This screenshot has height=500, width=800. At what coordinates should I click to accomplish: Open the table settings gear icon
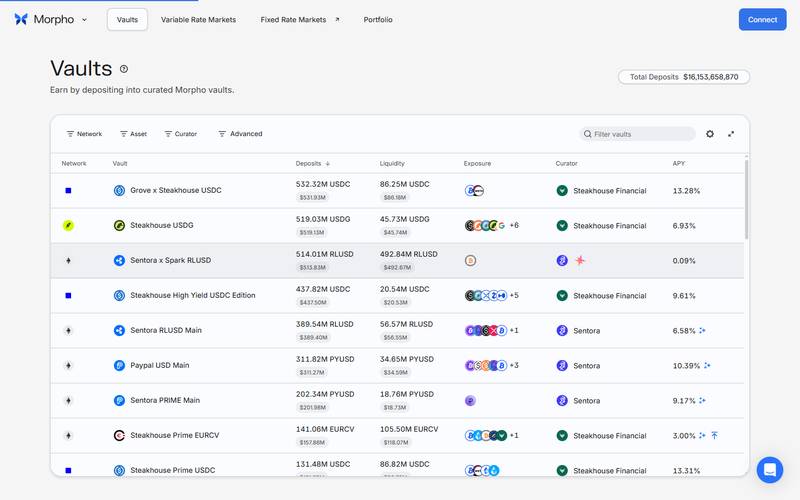coord(710,134)
